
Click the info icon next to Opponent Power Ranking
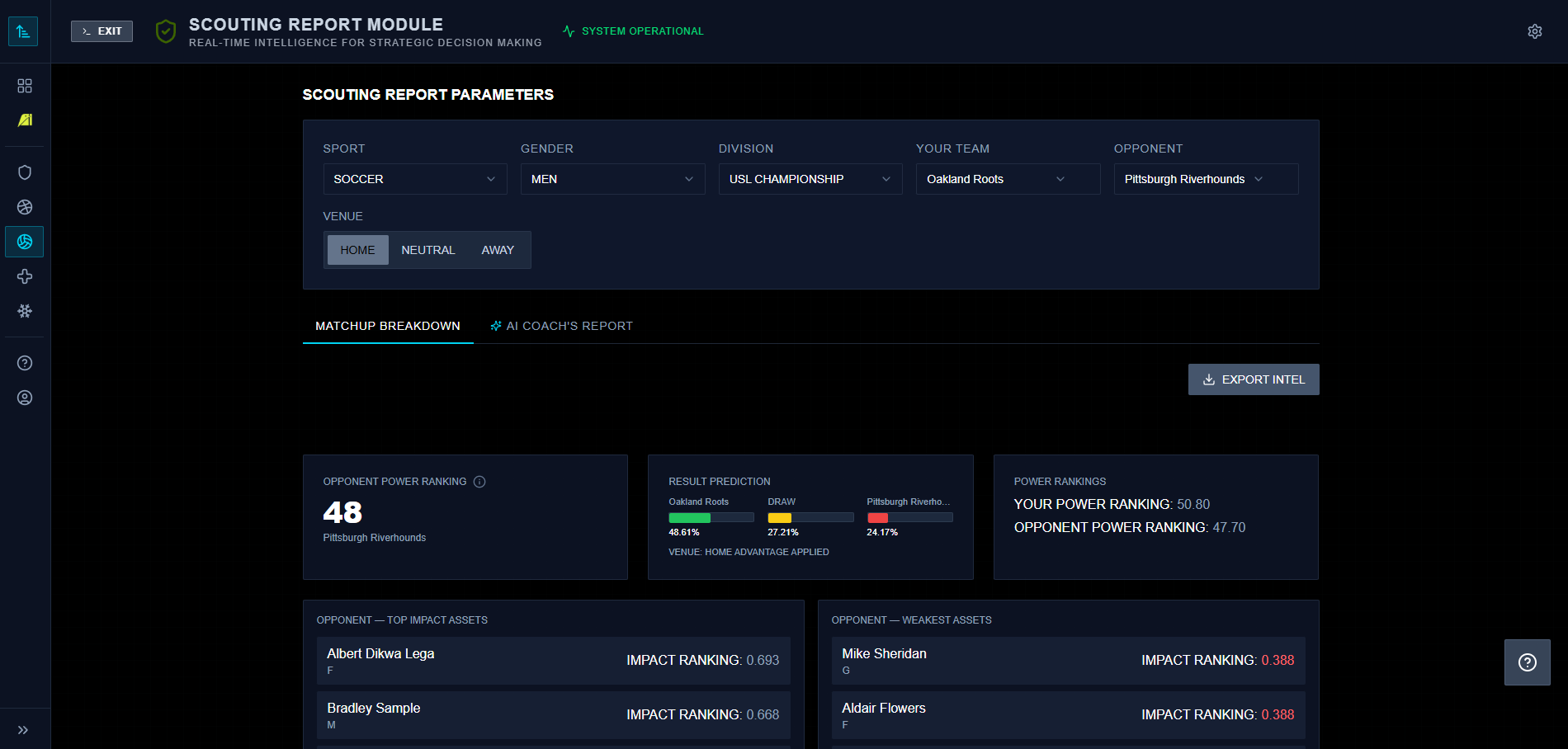(479, 482)
